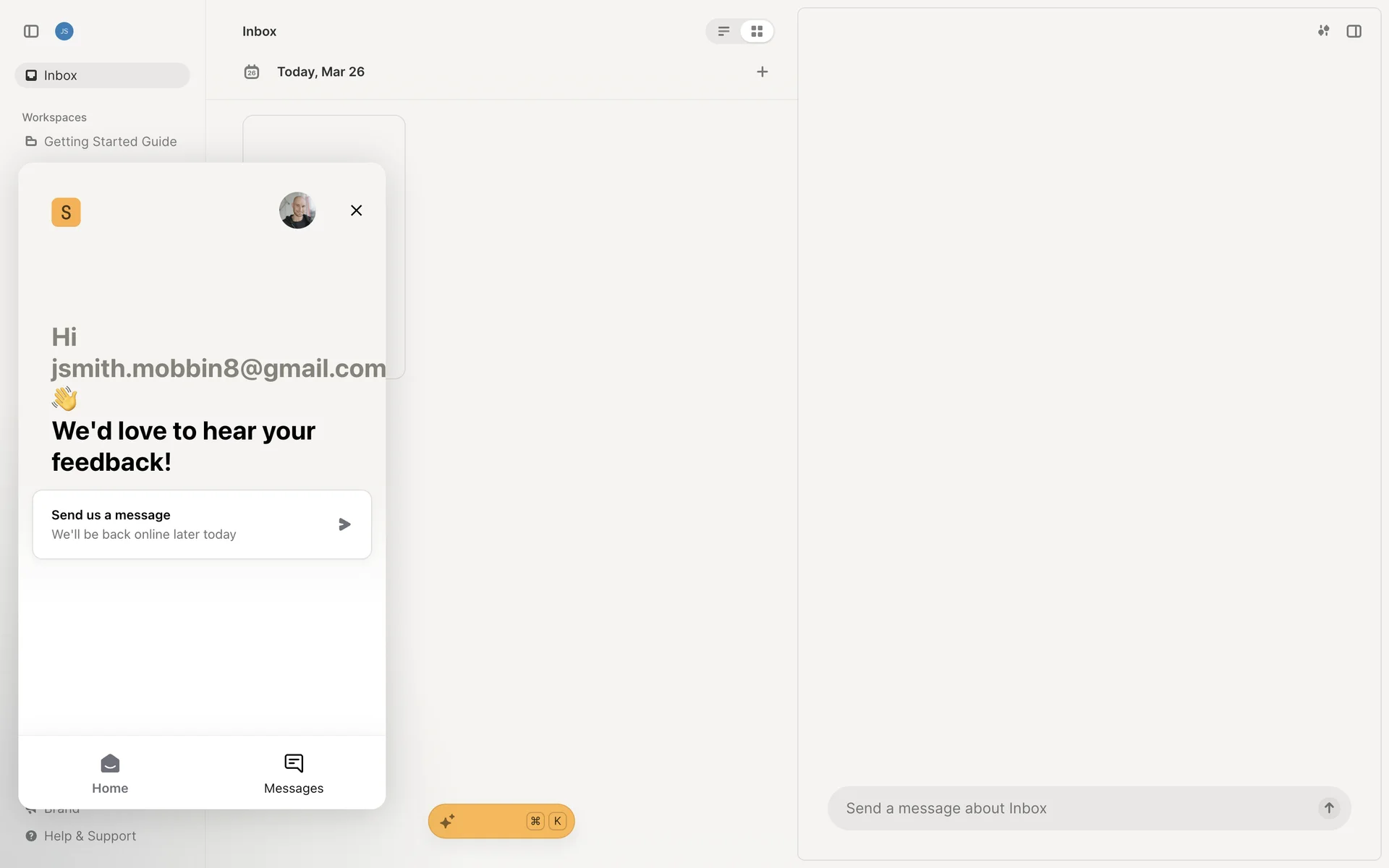This screenshot has height=868, width=1389.
Task: Open the calendar date icon
Action: 252,72
